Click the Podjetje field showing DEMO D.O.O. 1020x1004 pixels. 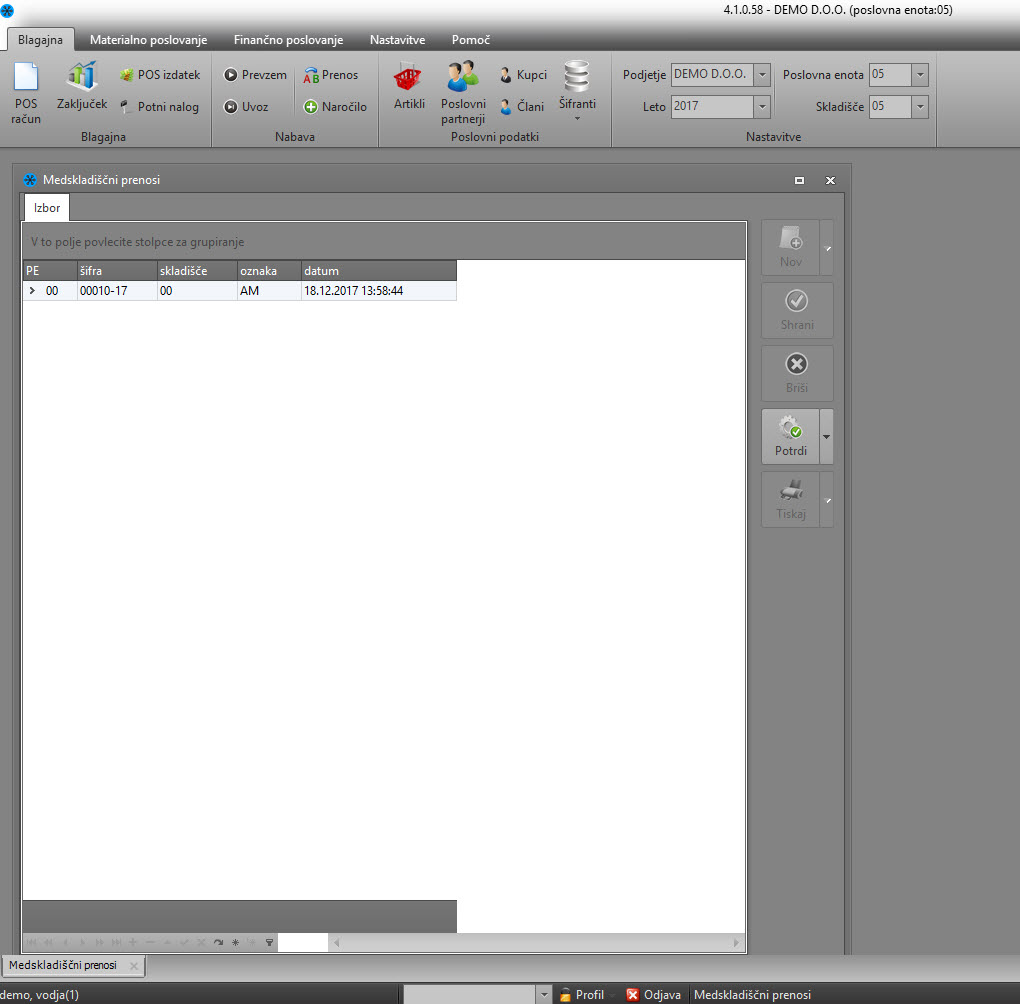pyautogui.click(x=713, y=75)
